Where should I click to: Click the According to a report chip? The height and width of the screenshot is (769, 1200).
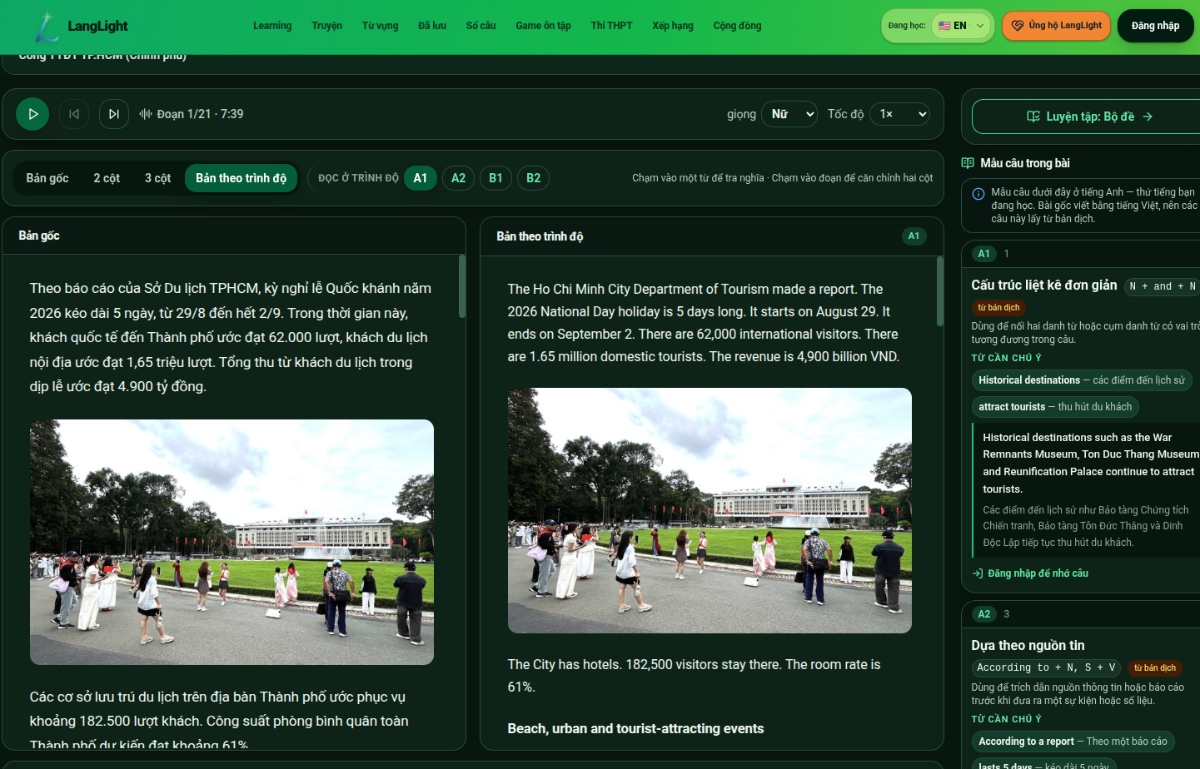tap(1073, 741)
